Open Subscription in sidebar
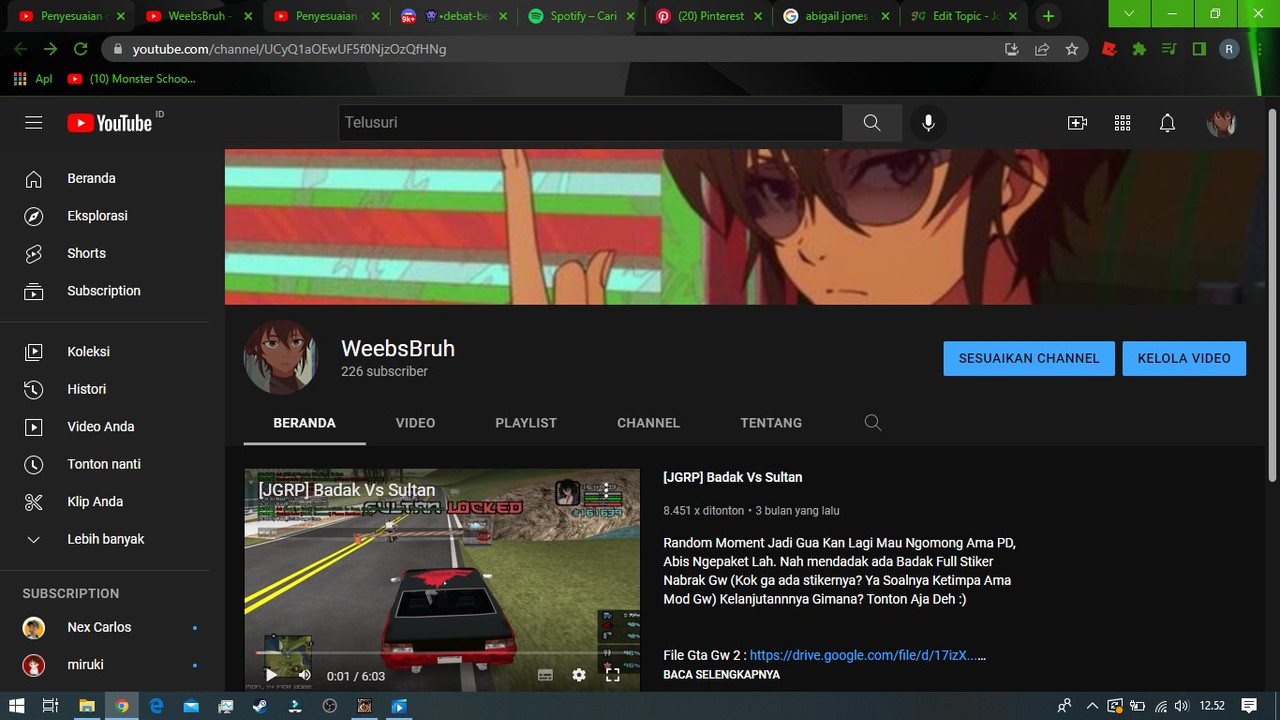 pos(105,291)
